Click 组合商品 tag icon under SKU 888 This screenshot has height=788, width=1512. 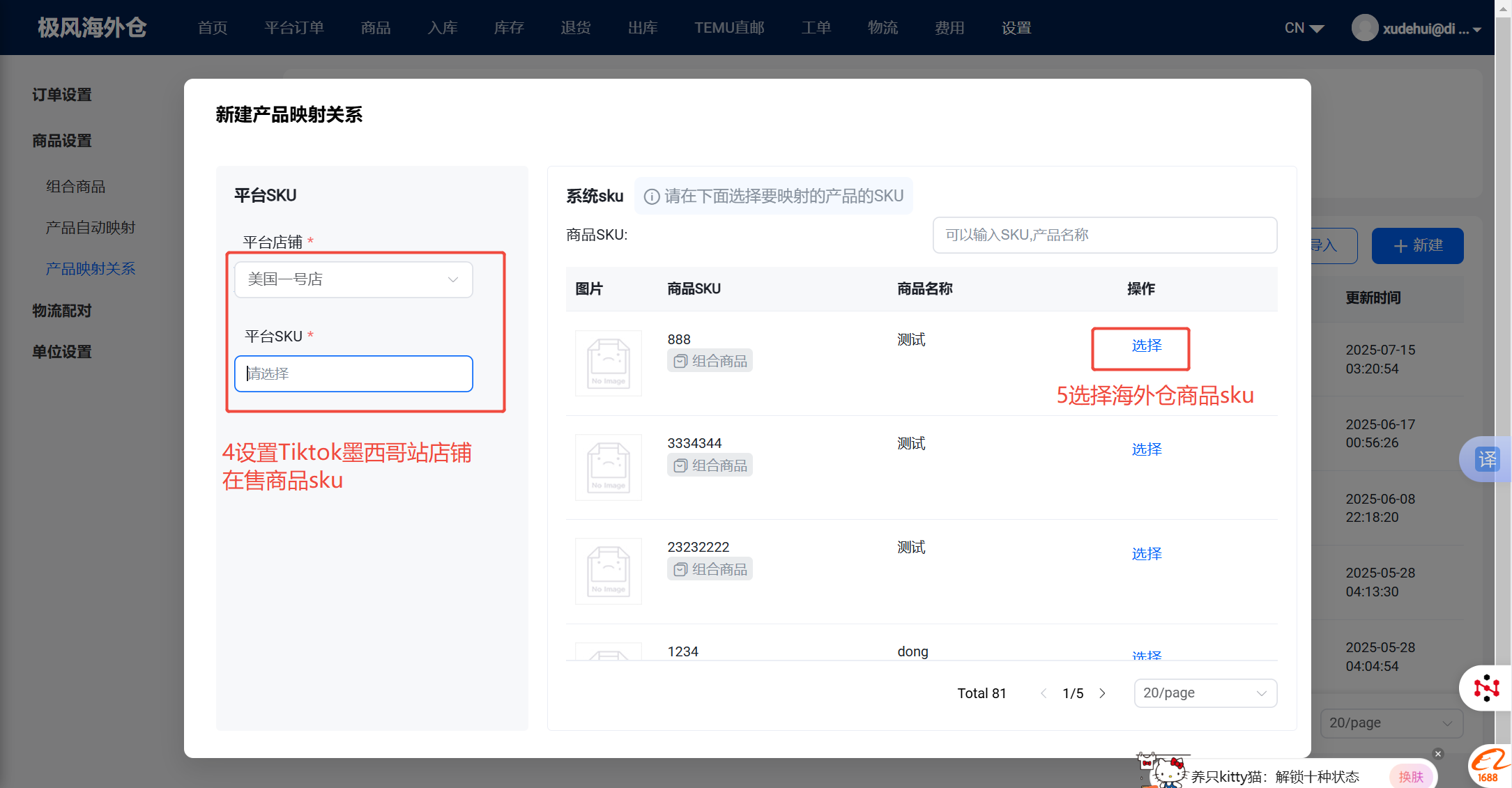(x=680, y=361)
